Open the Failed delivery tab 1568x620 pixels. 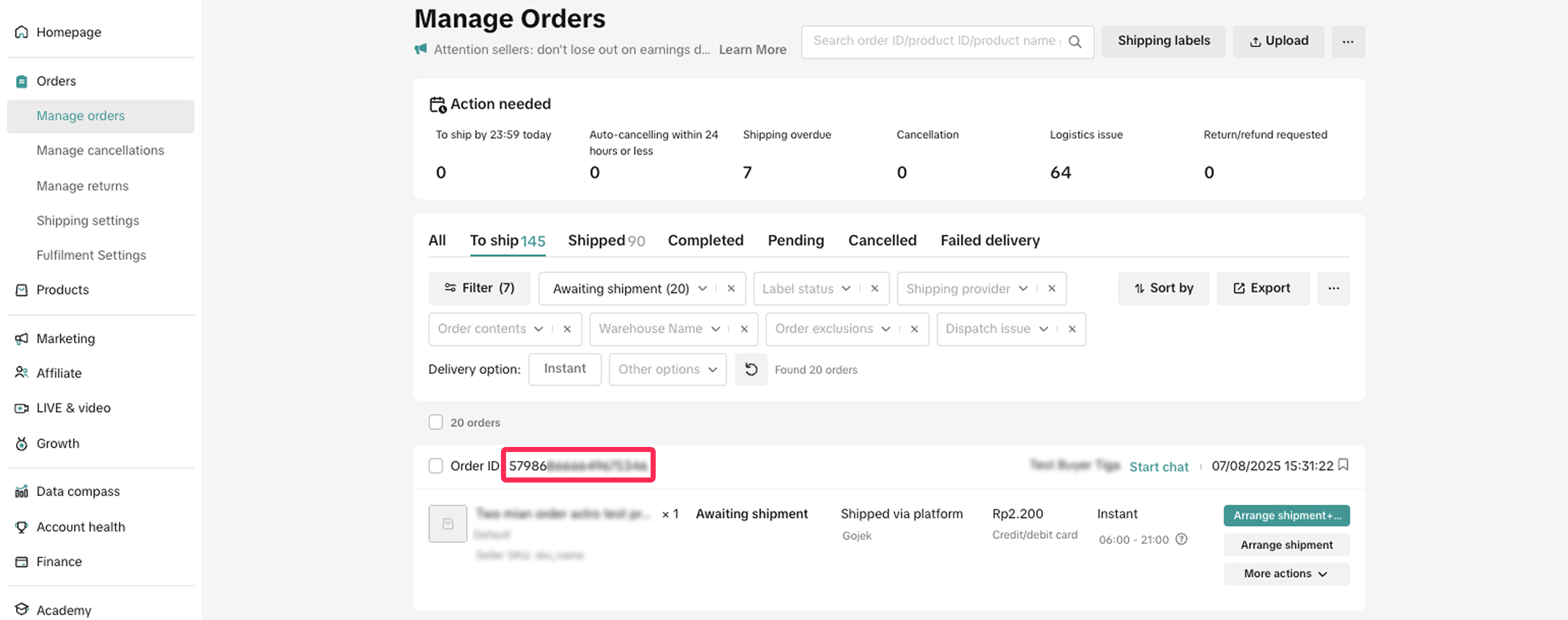click(990, 240)
